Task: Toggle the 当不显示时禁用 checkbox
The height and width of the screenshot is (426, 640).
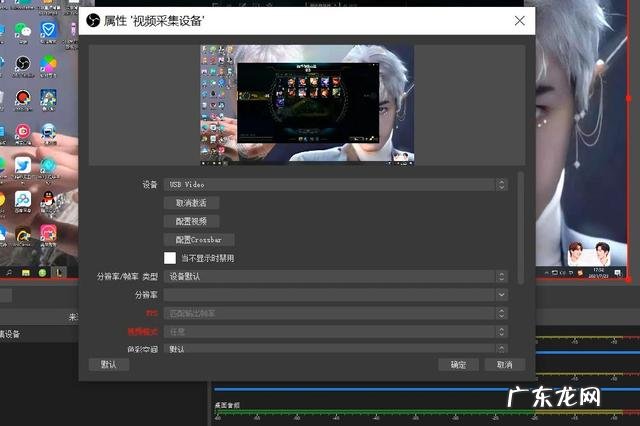Action: (170, 258)
